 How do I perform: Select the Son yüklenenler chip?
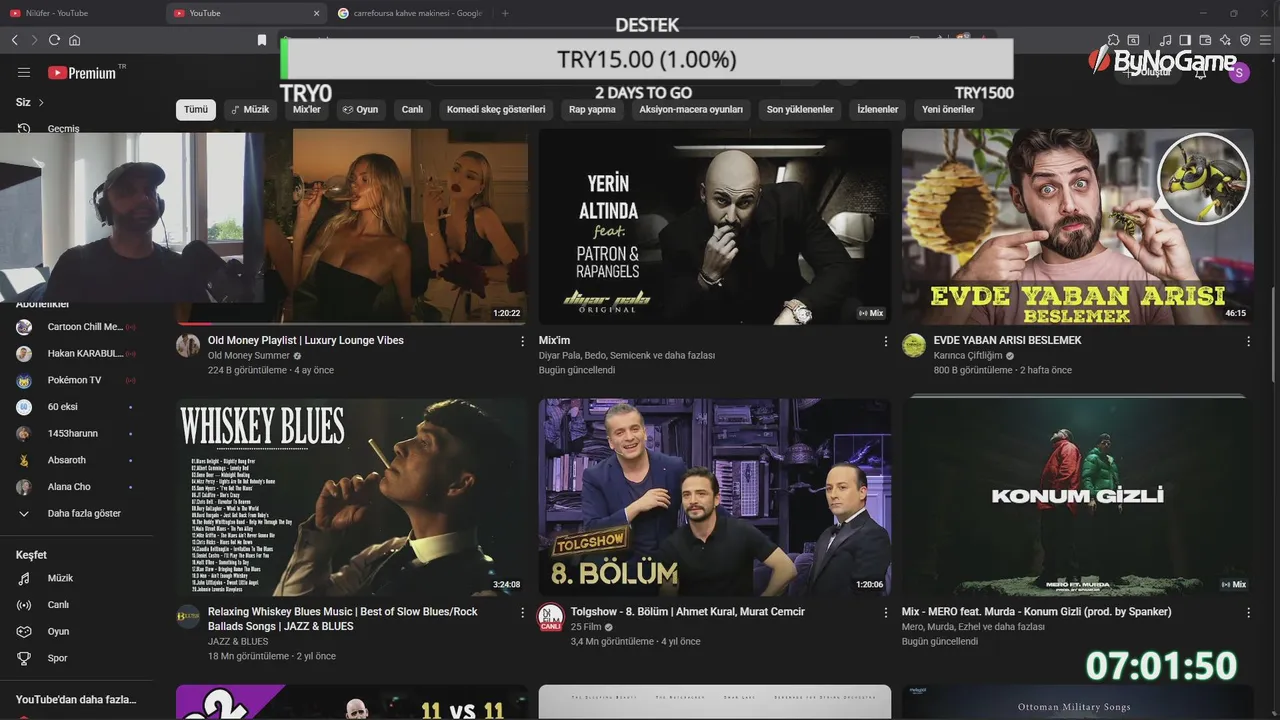point(800,109)
